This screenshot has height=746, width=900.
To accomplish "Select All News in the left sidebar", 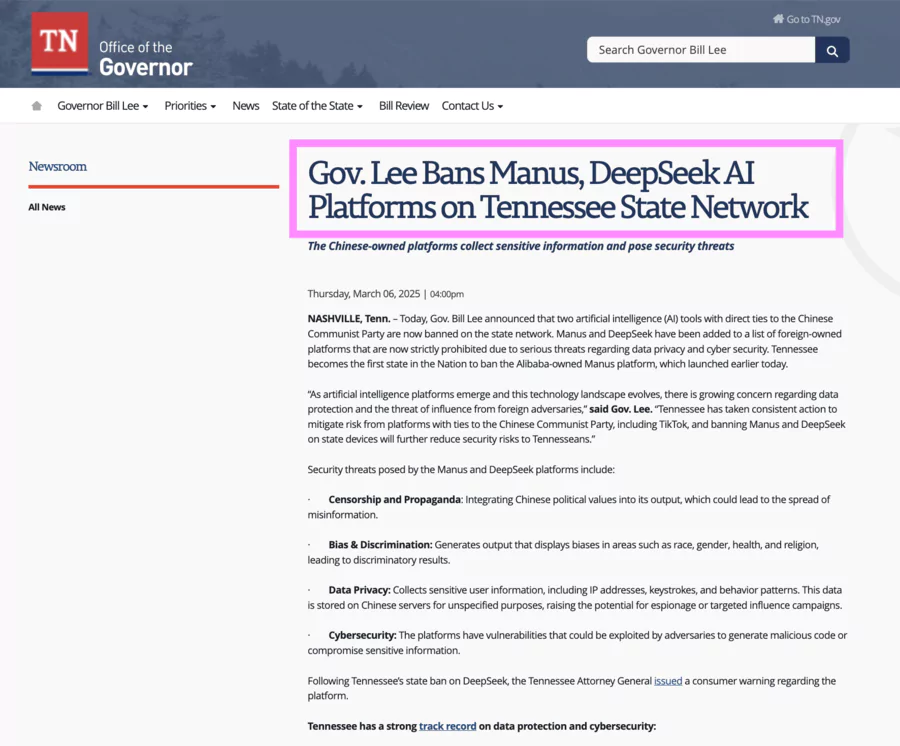I will click(x=47, y=207).
